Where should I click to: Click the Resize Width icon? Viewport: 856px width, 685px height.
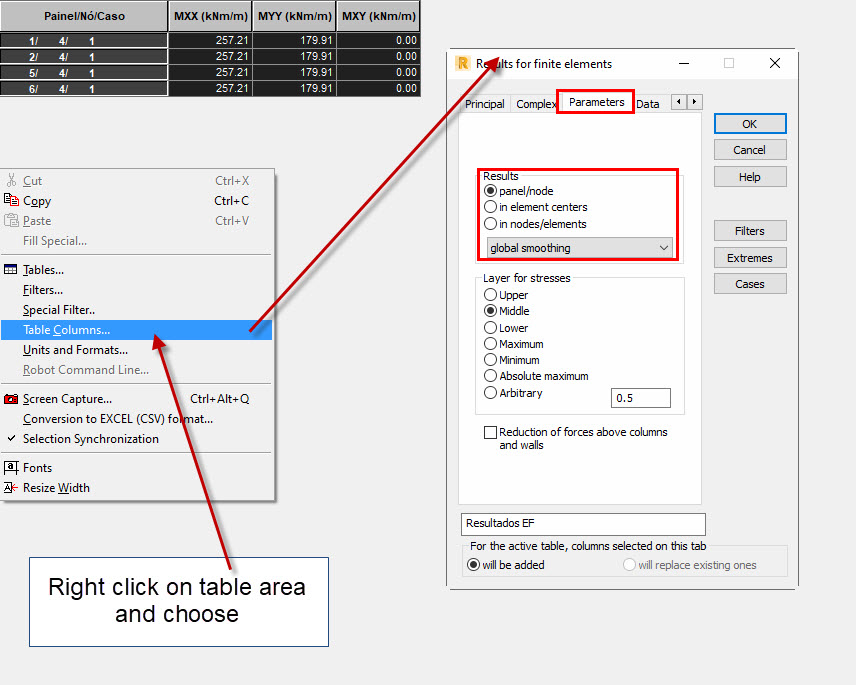[11, 487]
